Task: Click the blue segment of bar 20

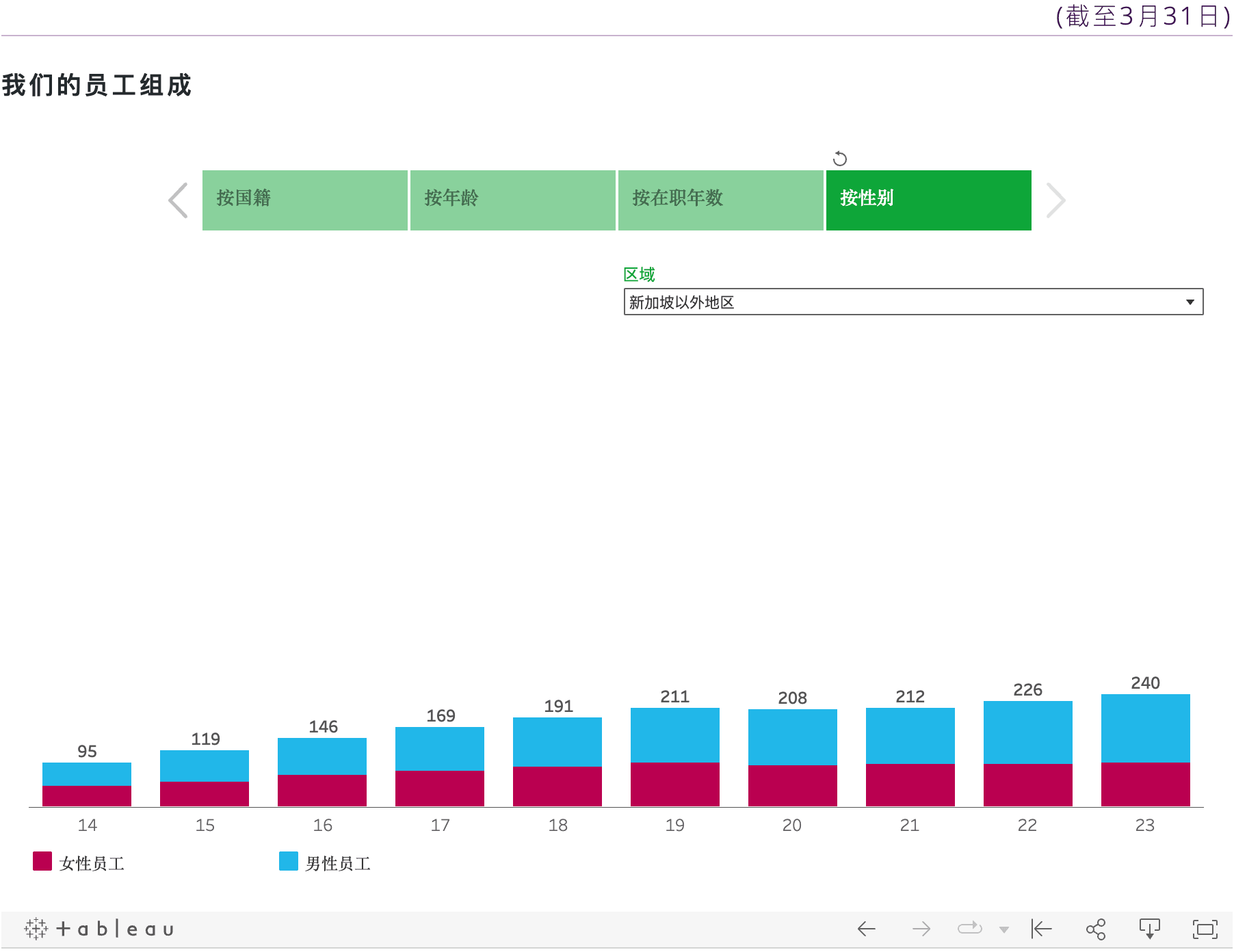Action: pos(793,737)
